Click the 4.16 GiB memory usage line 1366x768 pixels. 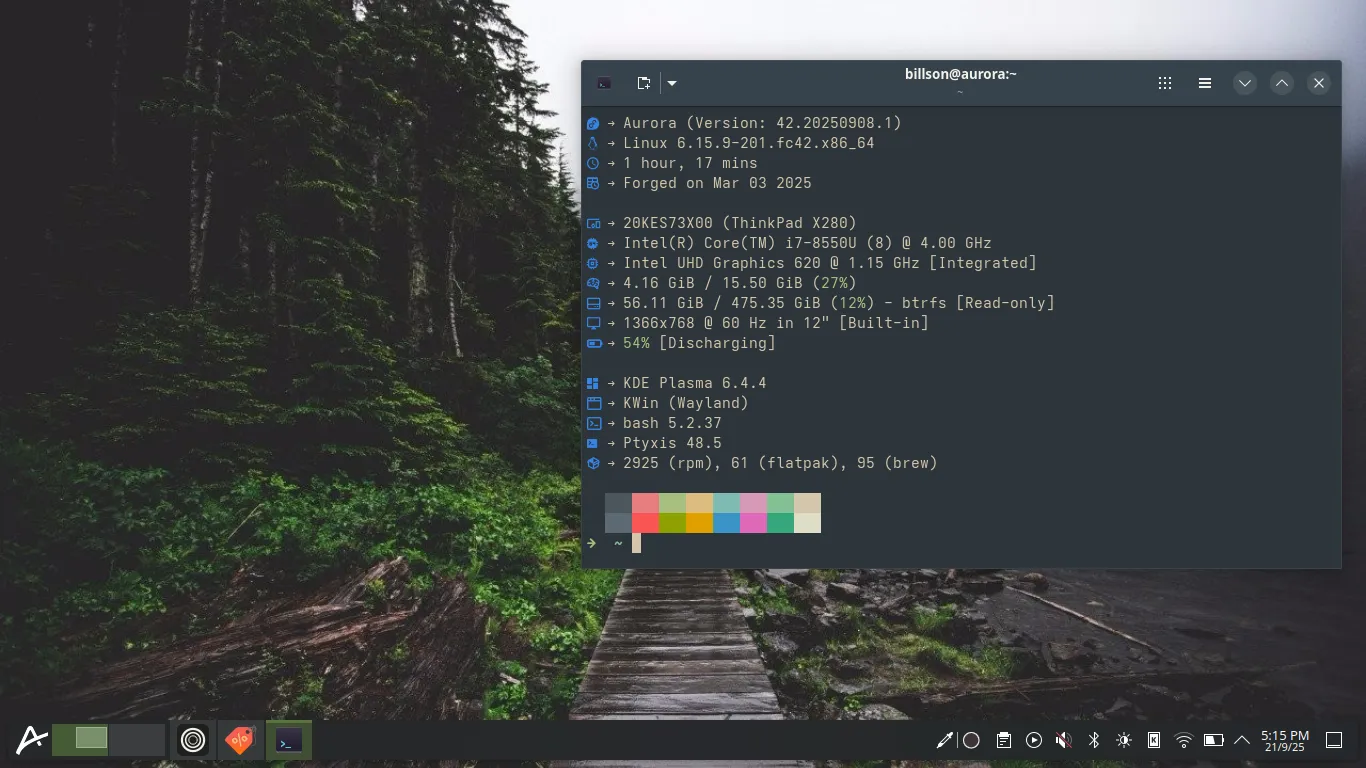pyautogui.click(x=740, y=283)
